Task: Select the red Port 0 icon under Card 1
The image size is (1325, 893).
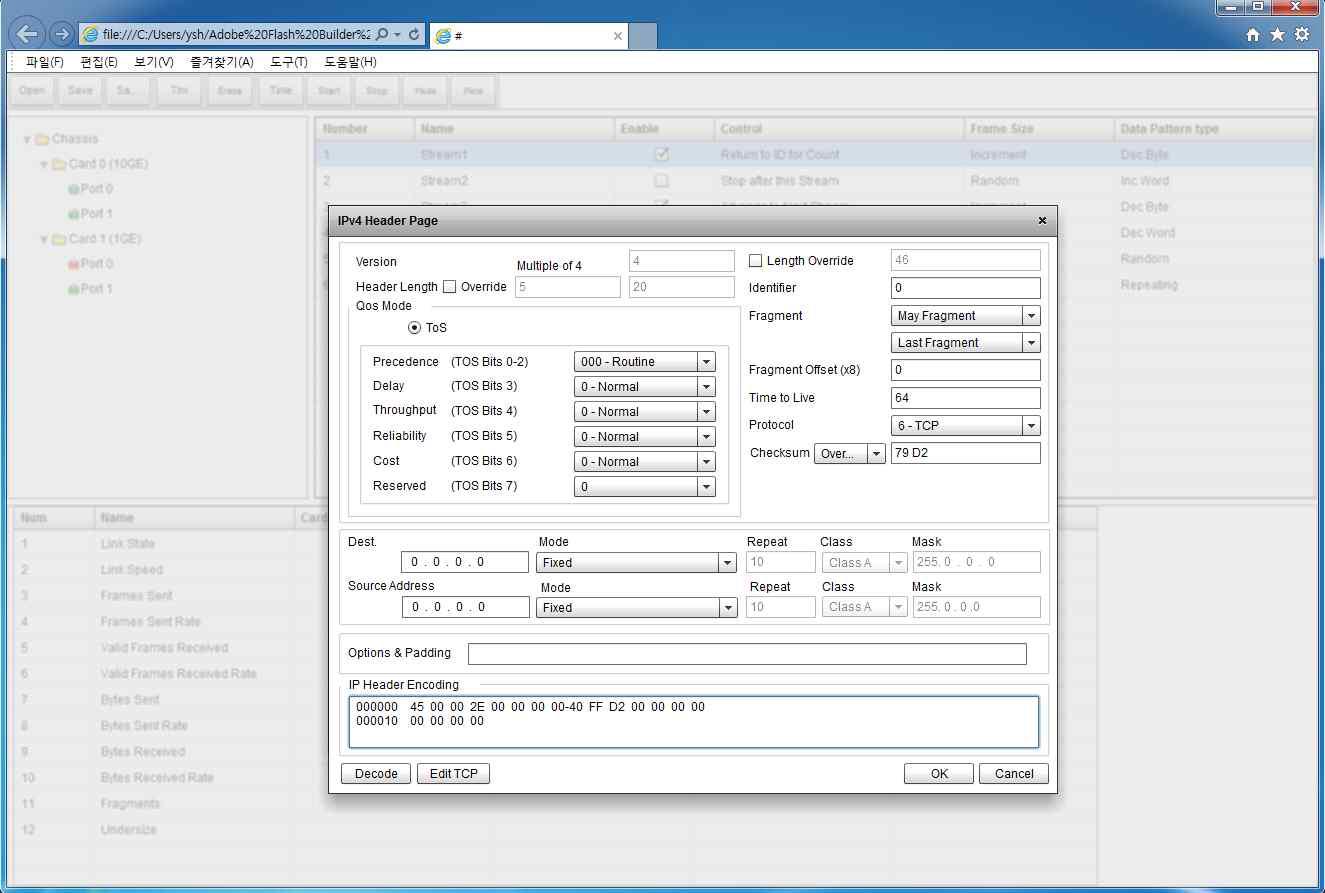Action: [73, 264]
